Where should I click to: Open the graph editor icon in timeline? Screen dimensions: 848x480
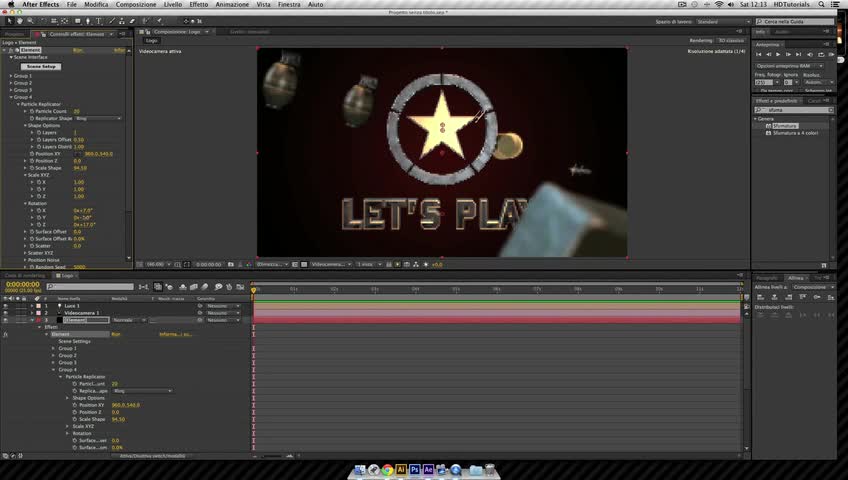click(x=240, y=286)
